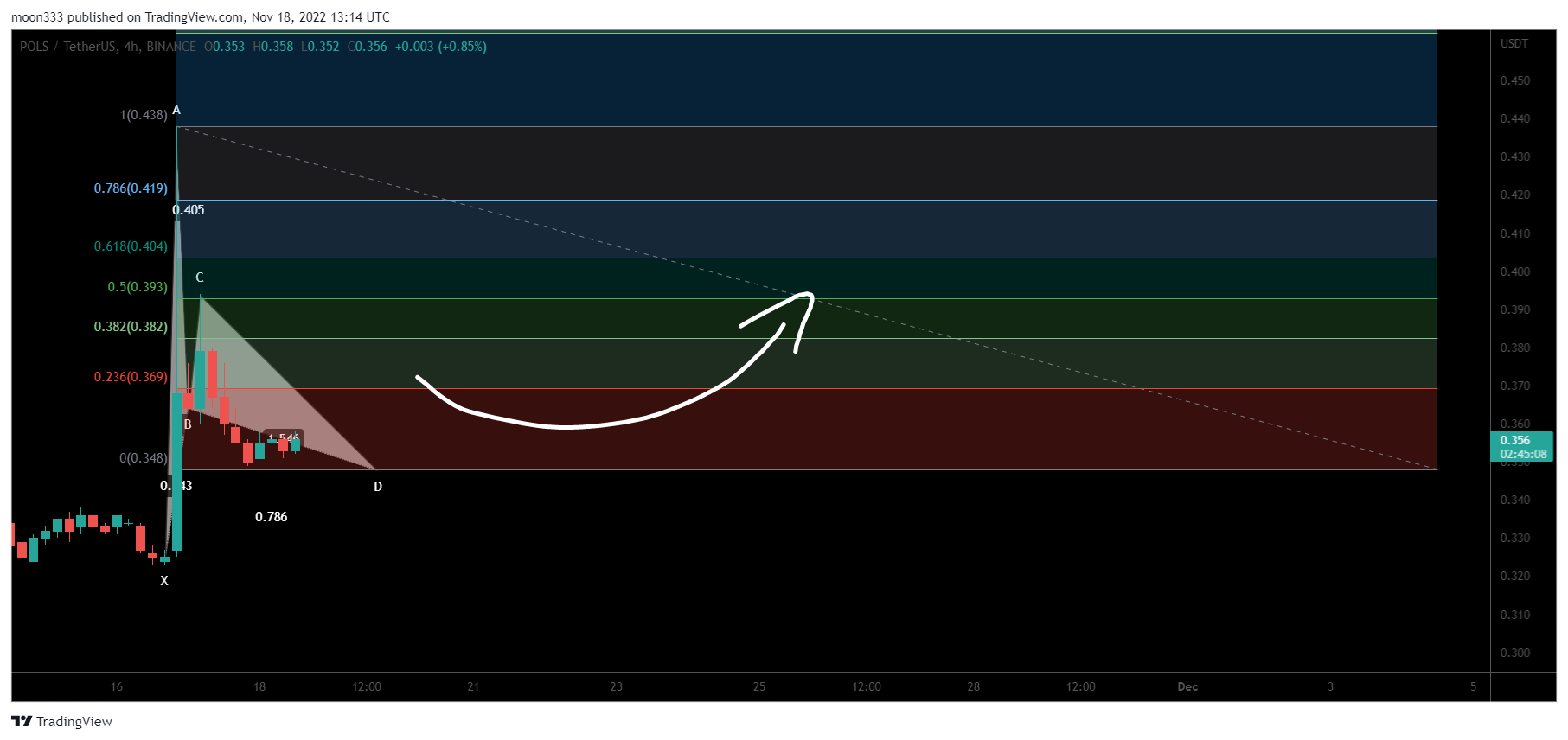Click price axis label 0.330
The width and height of the screenshot is (1568, 740).
[x=1515, y=538]
